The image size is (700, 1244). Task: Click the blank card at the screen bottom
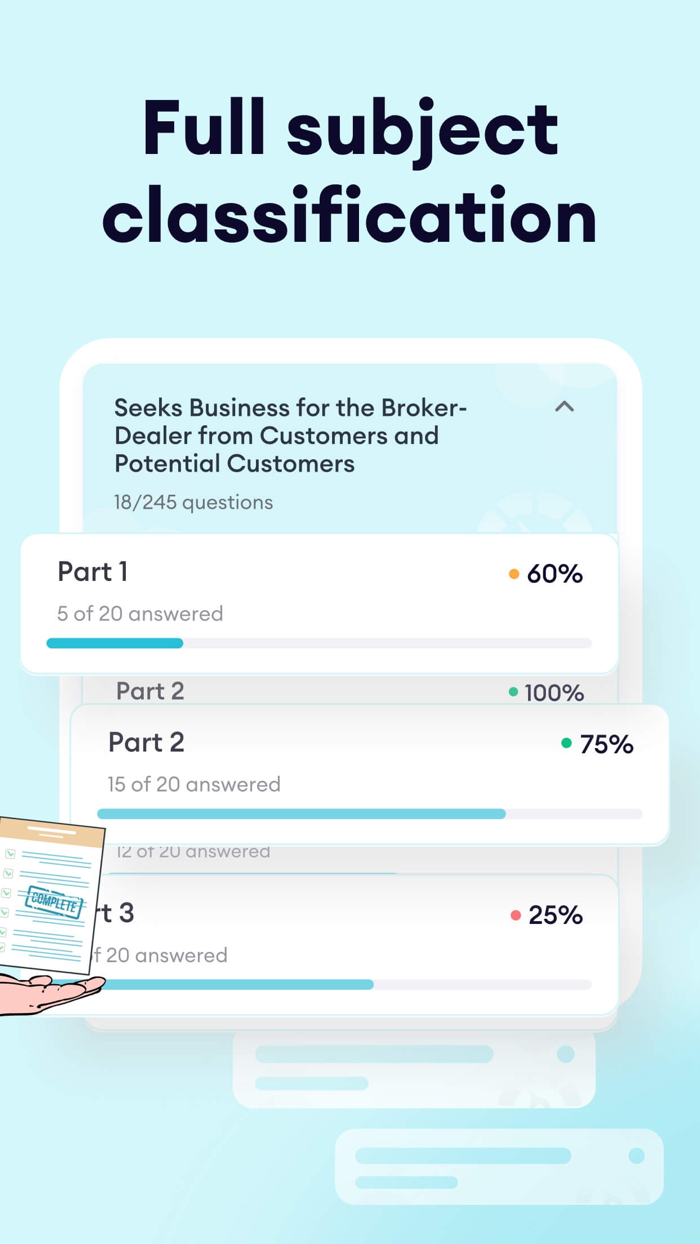pos(497,1166)
